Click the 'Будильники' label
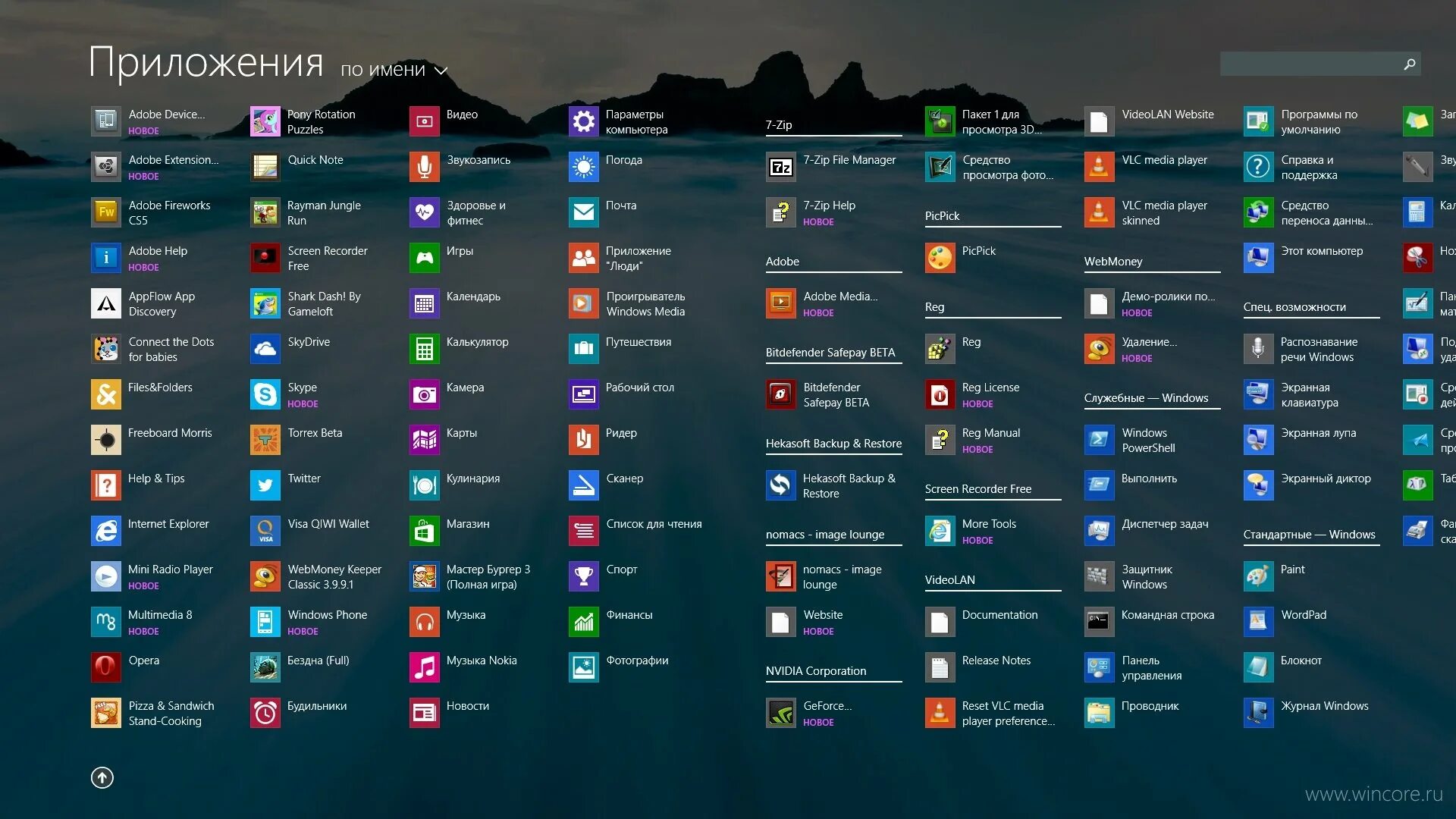This screenshot has width=1456, height=819. pos(317,706)
